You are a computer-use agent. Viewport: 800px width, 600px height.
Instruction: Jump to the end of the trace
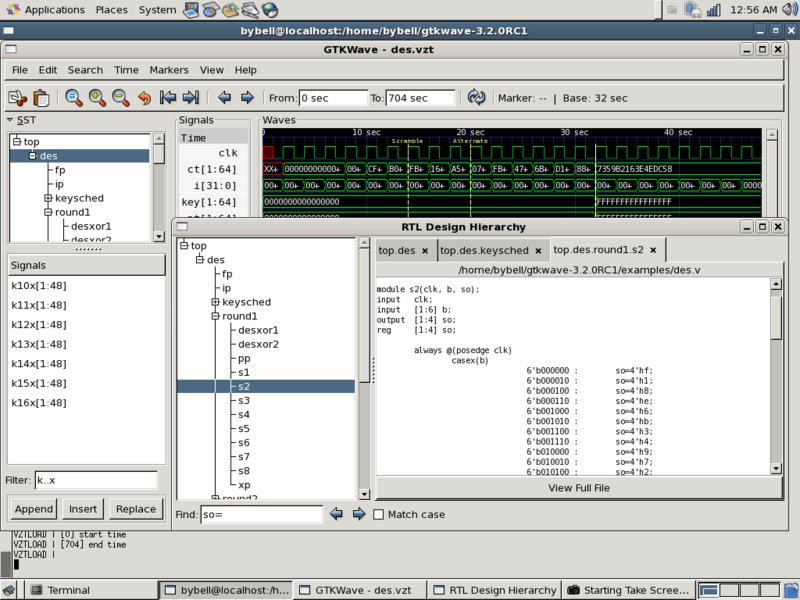coord(190,97)
